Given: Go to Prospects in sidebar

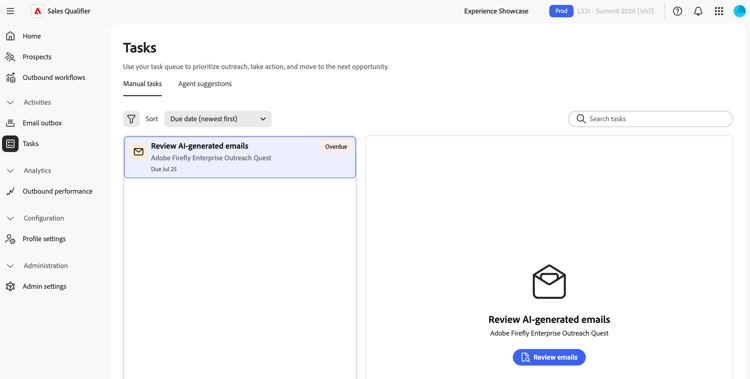Looking at the screenshot, I should coord(37,57).
